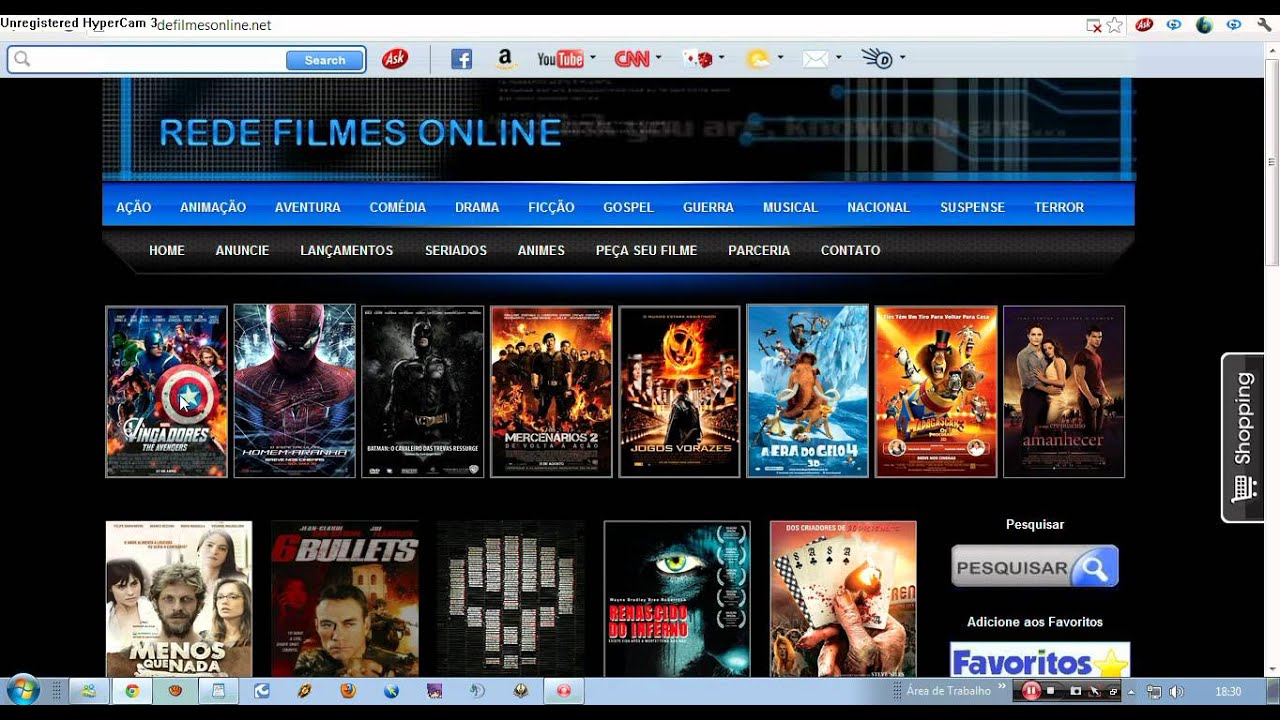Click the PESQUISAR search button
Image resolution: width=1280 pixels, height=720 pixels.
point(1034,567)
